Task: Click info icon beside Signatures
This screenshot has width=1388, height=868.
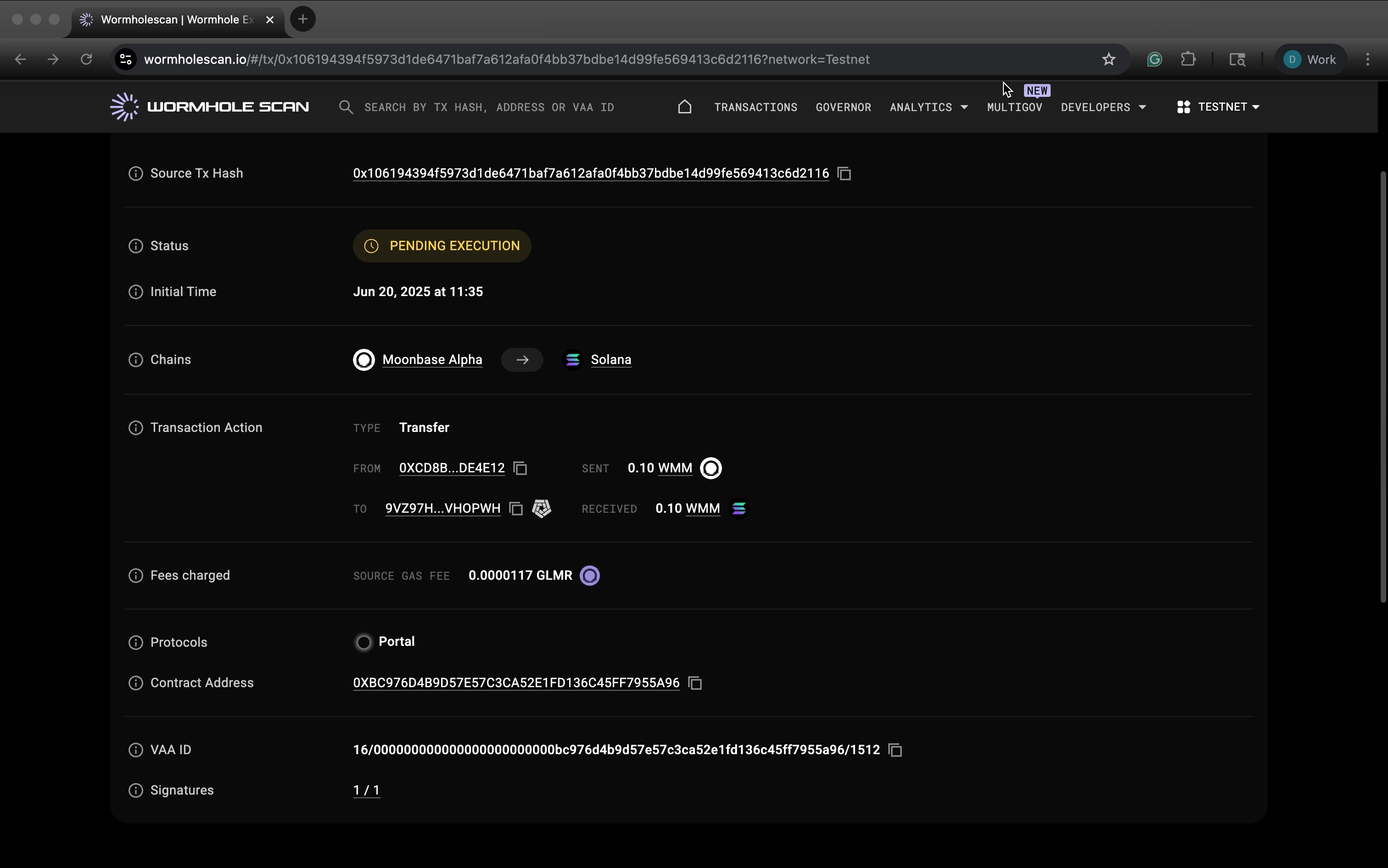Action: tap(135, 790)
